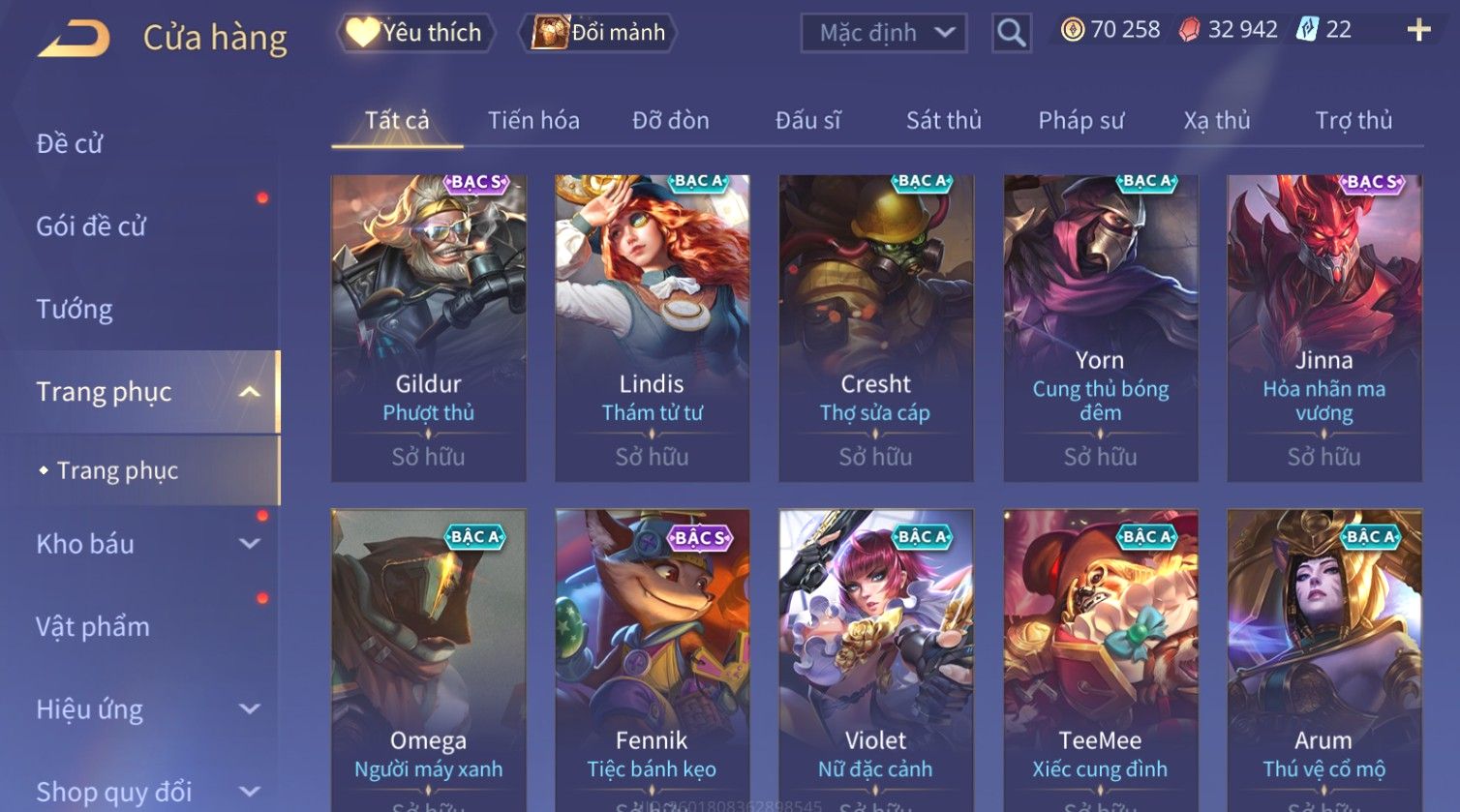Go back using the golden arrow icon

[x=74, y=39]
